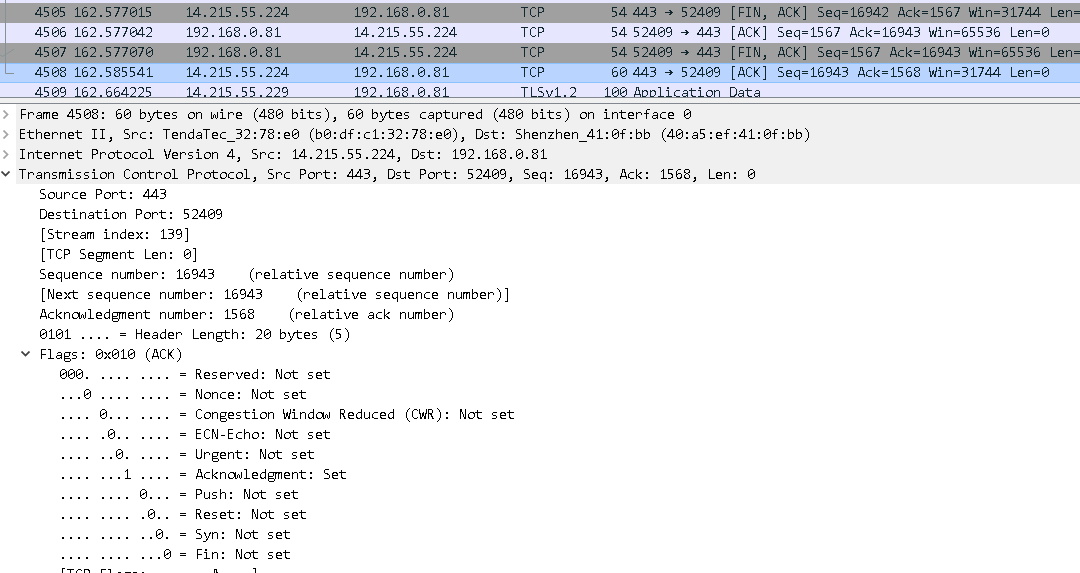Image resolution: width=1080 pixels, height=573 pixels.
Task: Collapse the Transmission Control Protocol section
Action: 8,174
